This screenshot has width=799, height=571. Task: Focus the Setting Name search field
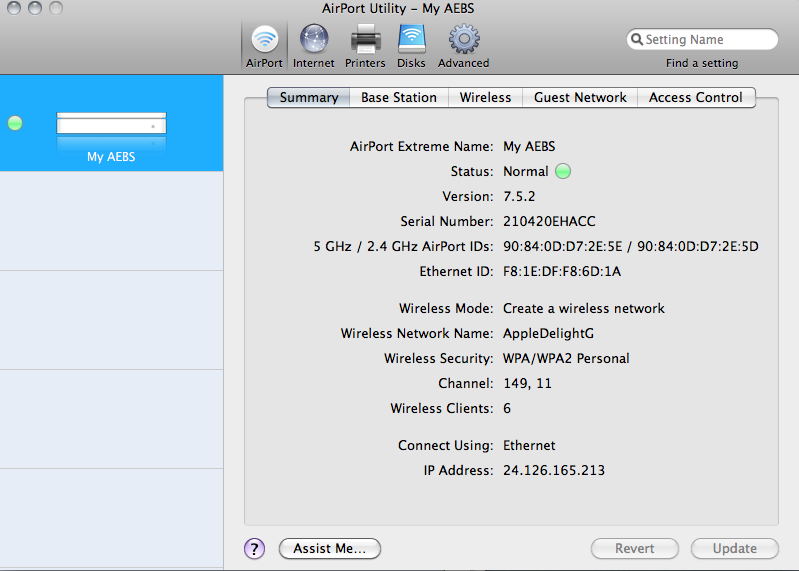[x=702, y=39]
